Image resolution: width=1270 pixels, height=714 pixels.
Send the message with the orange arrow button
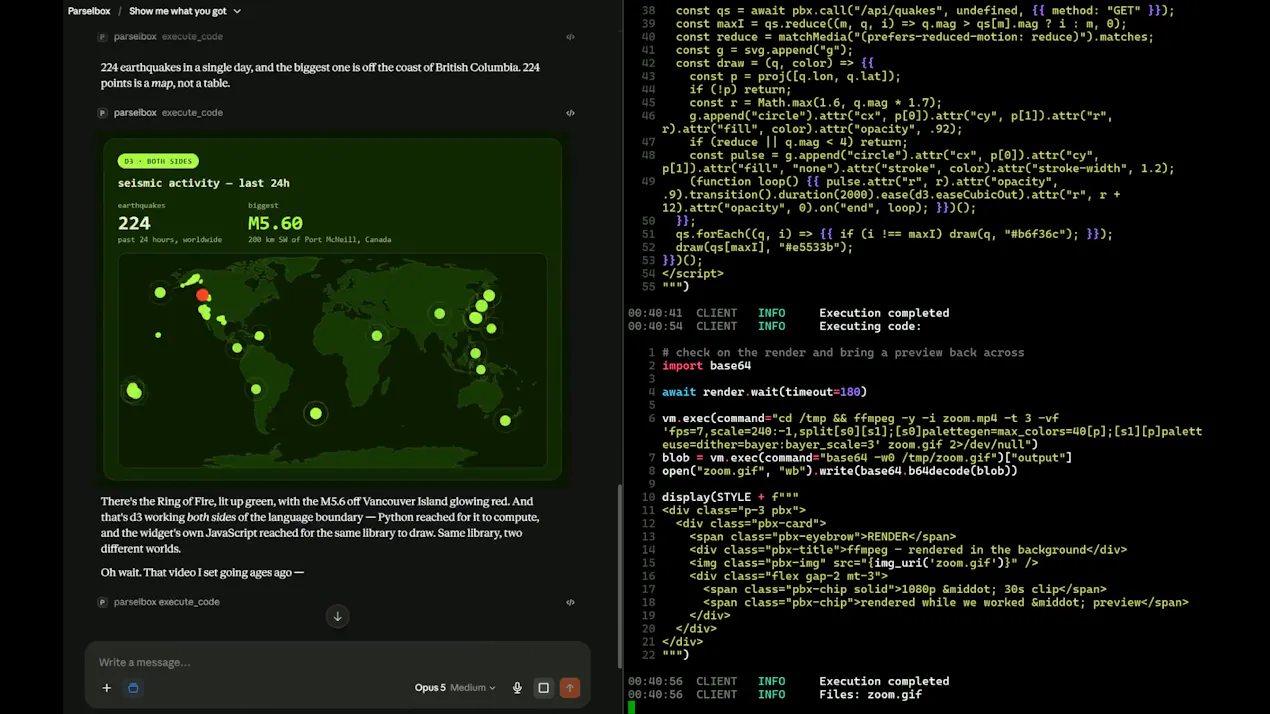[x=570, y=688]
